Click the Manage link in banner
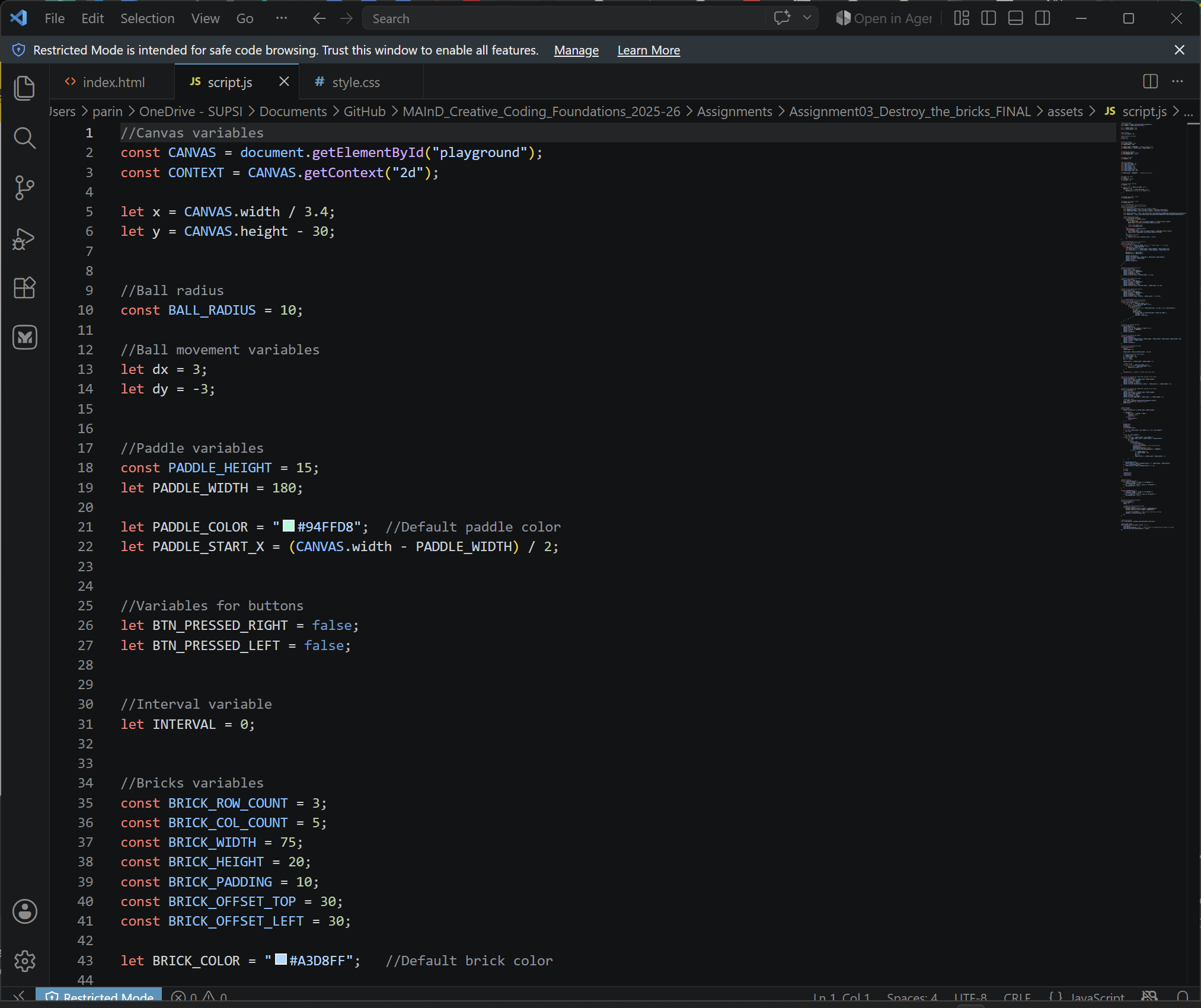Image resolution: width=1201 pixels, height=1008 pixels. tap(576, 50)
